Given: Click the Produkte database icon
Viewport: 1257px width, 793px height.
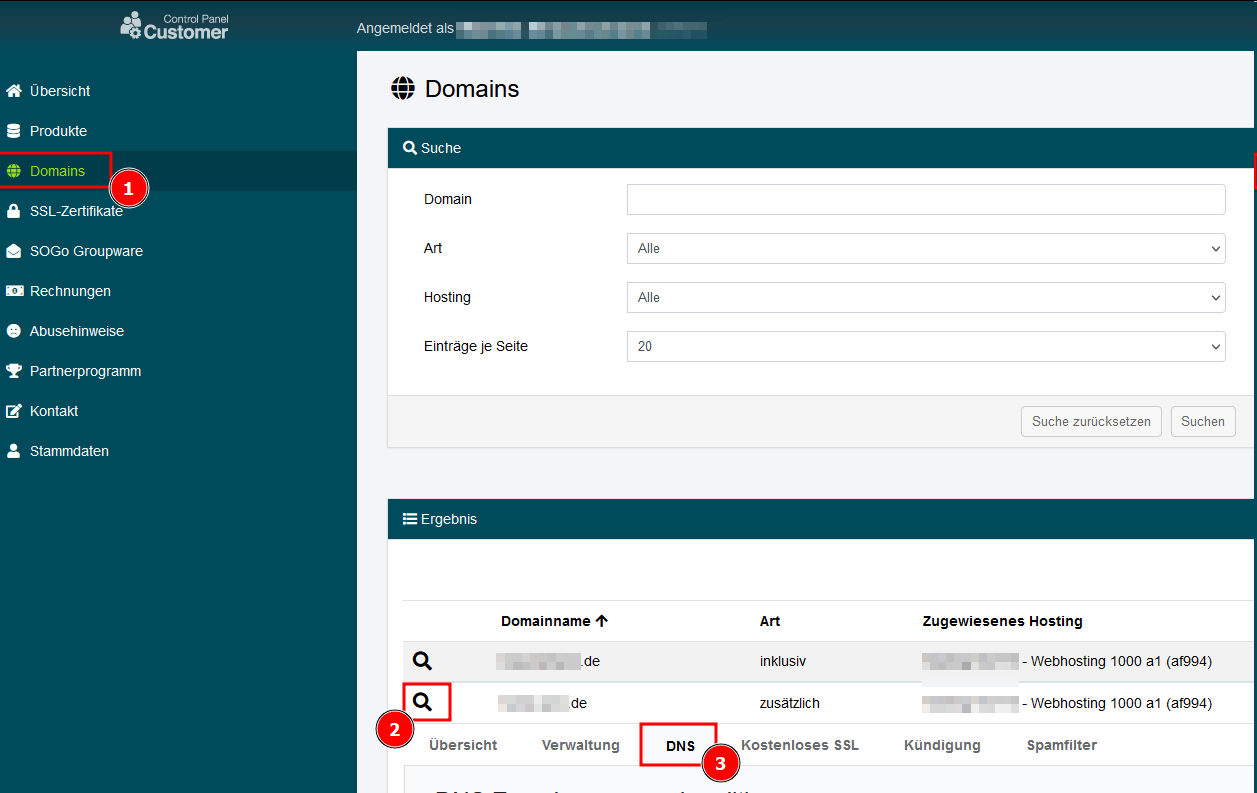Looking at the screenshot, I should (x=13, y=131).
